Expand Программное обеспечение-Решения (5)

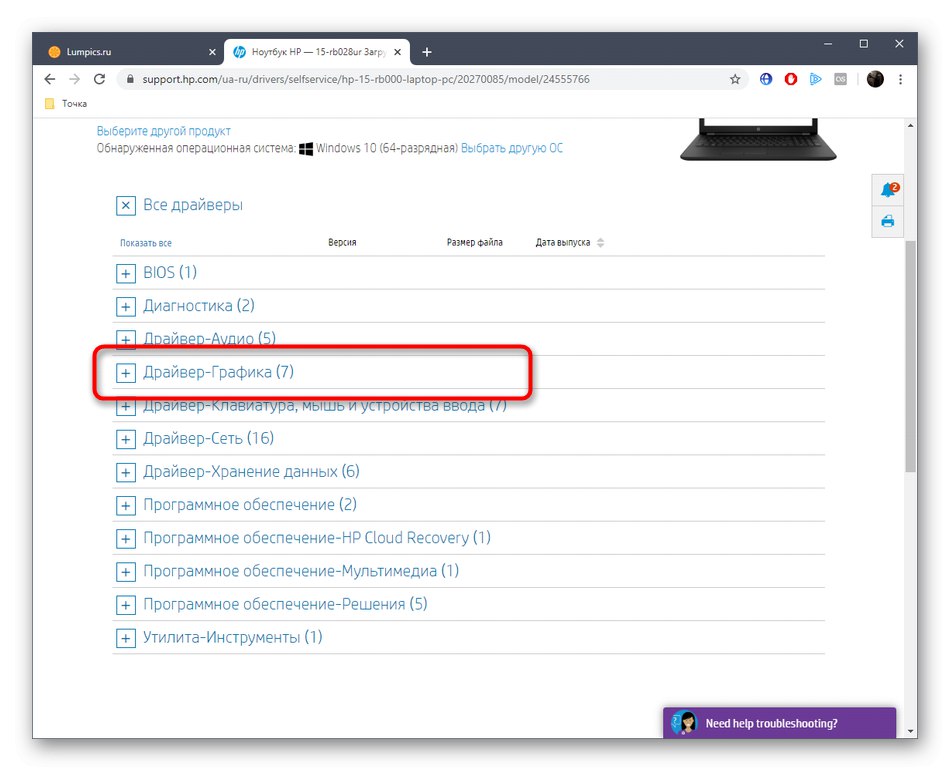coord(125,605)
